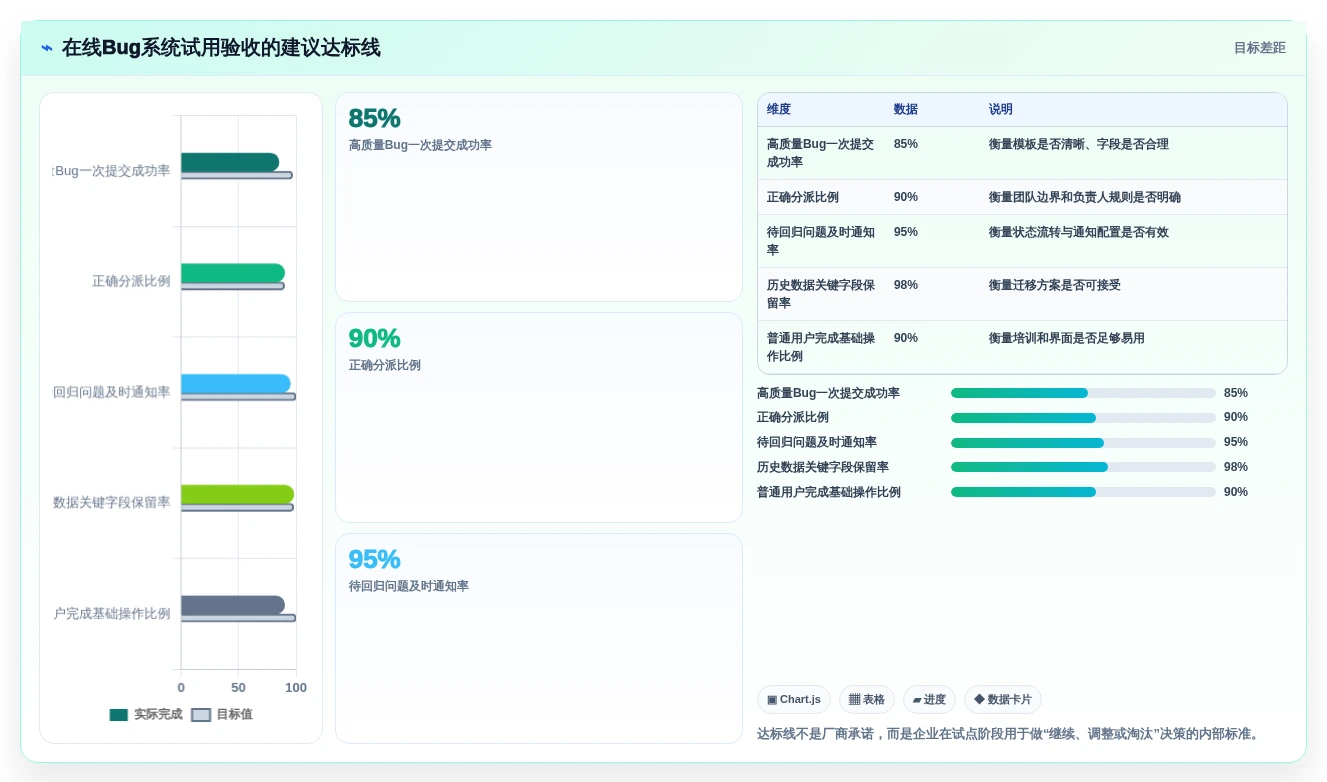The image size is (1327, 782).
Task: Click table cell 历史数据关键字段保留率
Action: click(x=821, y=294)
